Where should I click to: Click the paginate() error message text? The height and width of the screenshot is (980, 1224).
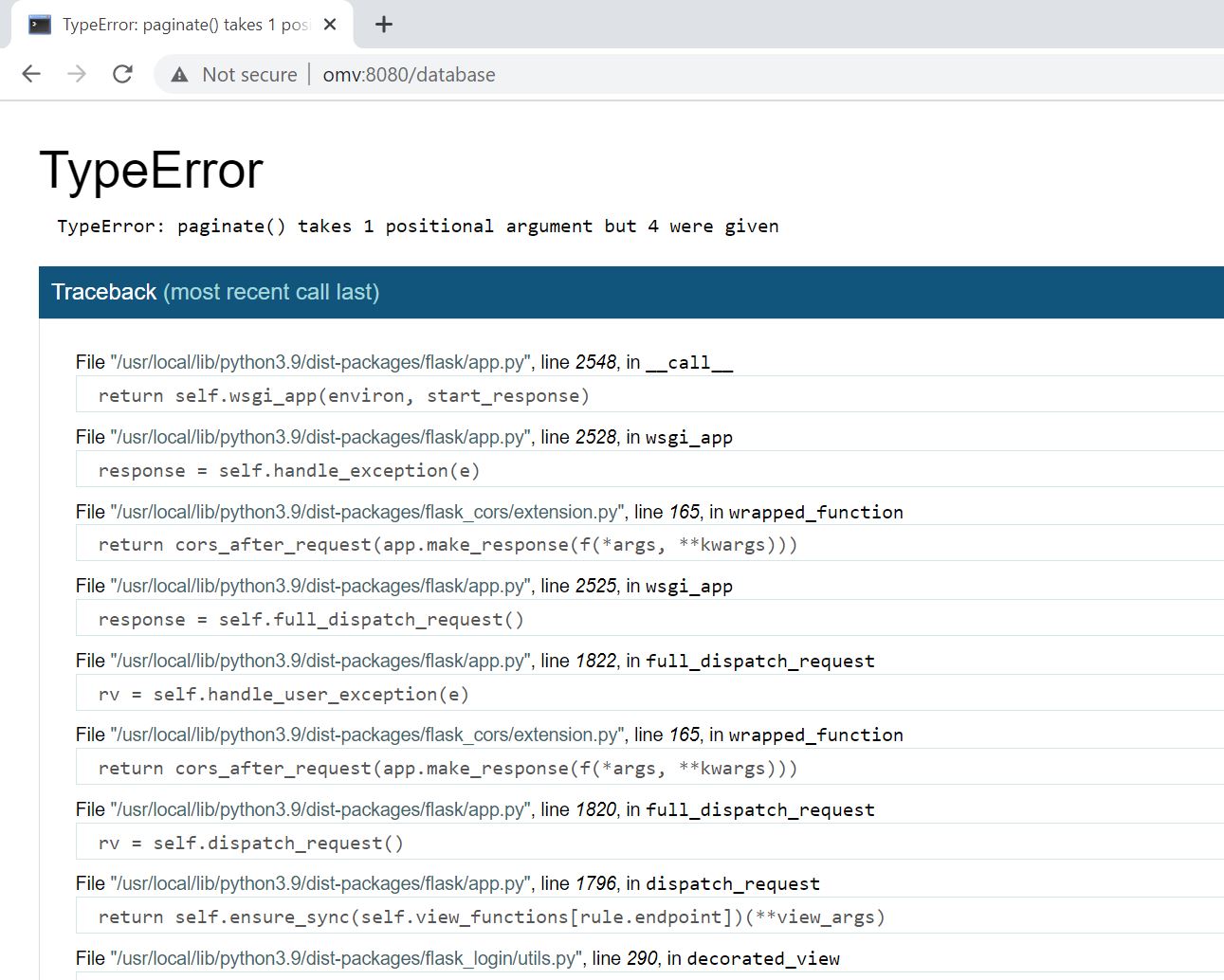(417, 226)
